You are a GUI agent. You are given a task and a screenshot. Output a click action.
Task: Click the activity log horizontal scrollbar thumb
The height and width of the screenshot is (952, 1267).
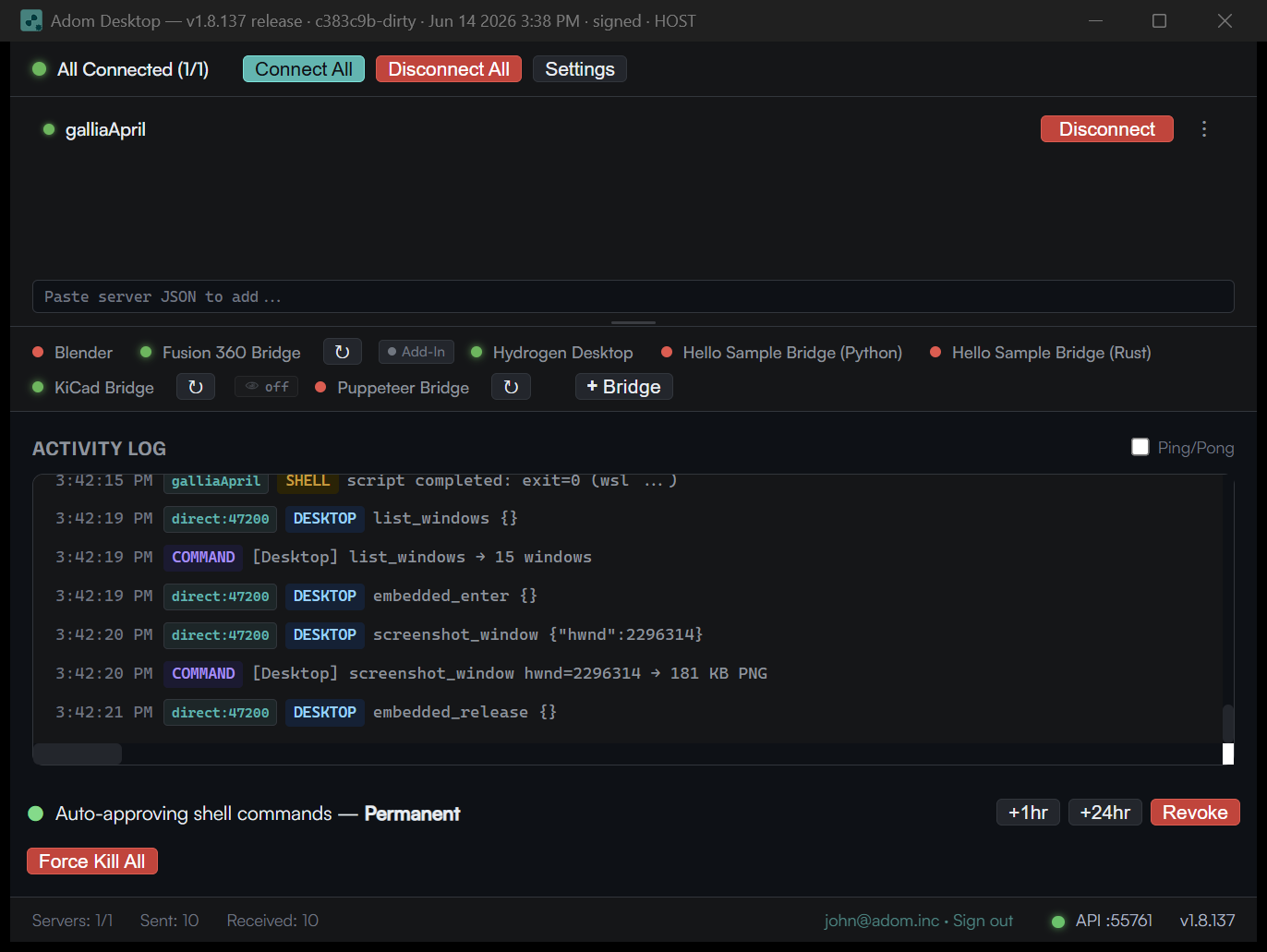click(78, 753)
